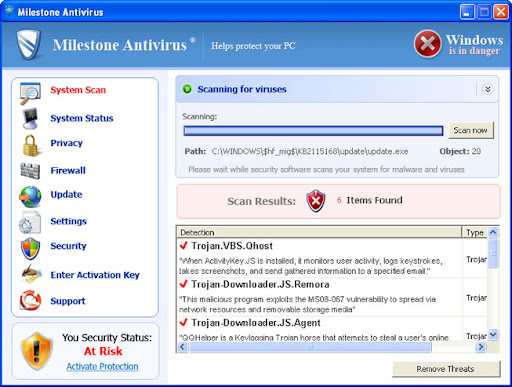Select the Trojan-Downloader.JS.Remora detection name

click(x=260, y=284)
